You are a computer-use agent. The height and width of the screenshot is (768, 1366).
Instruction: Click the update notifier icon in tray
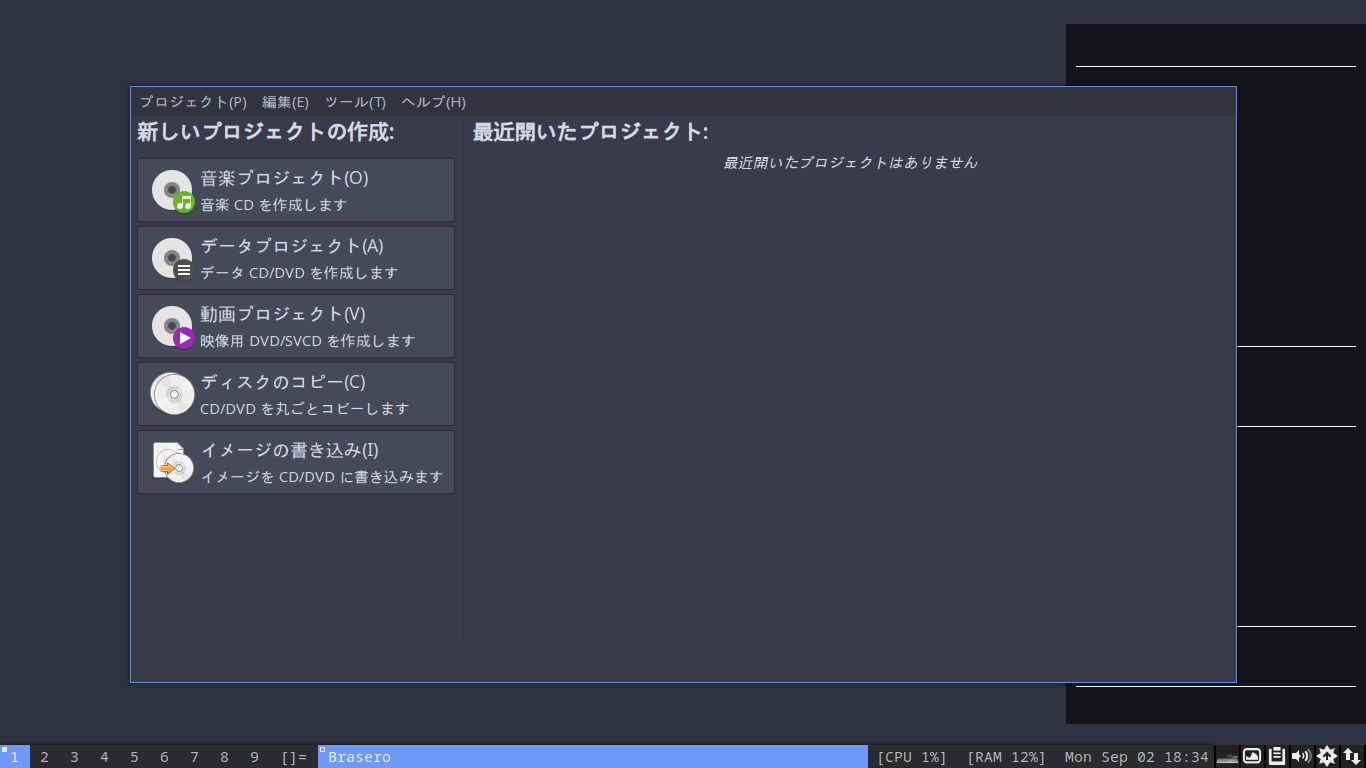click(x=1326, y=756)
